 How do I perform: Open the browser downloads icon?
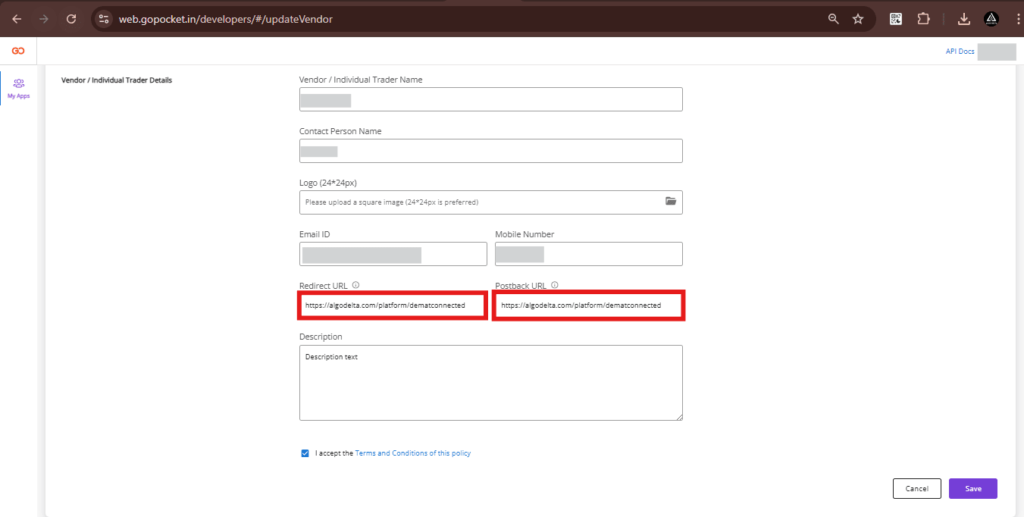(964, 18)
